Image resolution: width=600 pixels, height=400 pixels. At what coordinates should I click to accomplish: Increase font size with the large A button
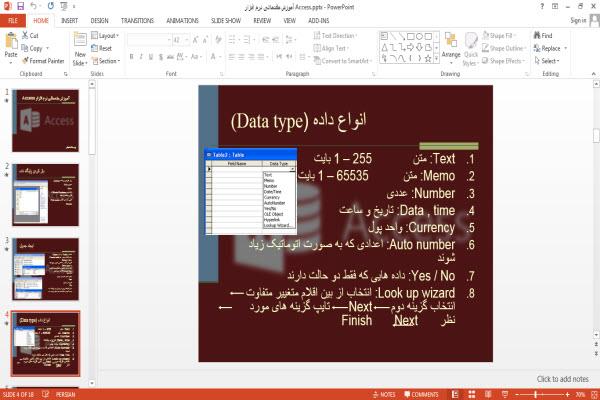click(196, 40)
